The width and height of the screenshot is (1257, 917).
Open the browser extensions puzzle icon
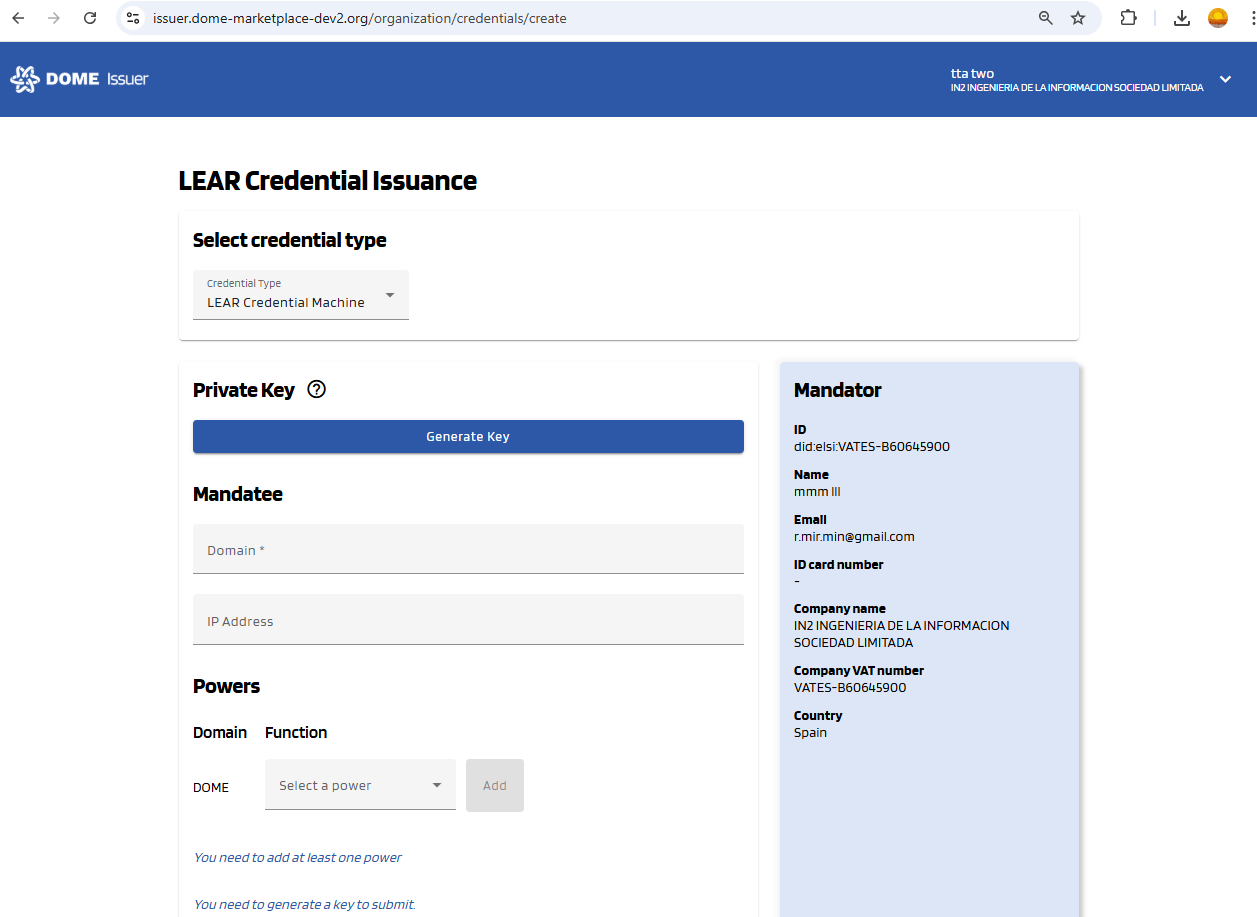(1128, 18)
